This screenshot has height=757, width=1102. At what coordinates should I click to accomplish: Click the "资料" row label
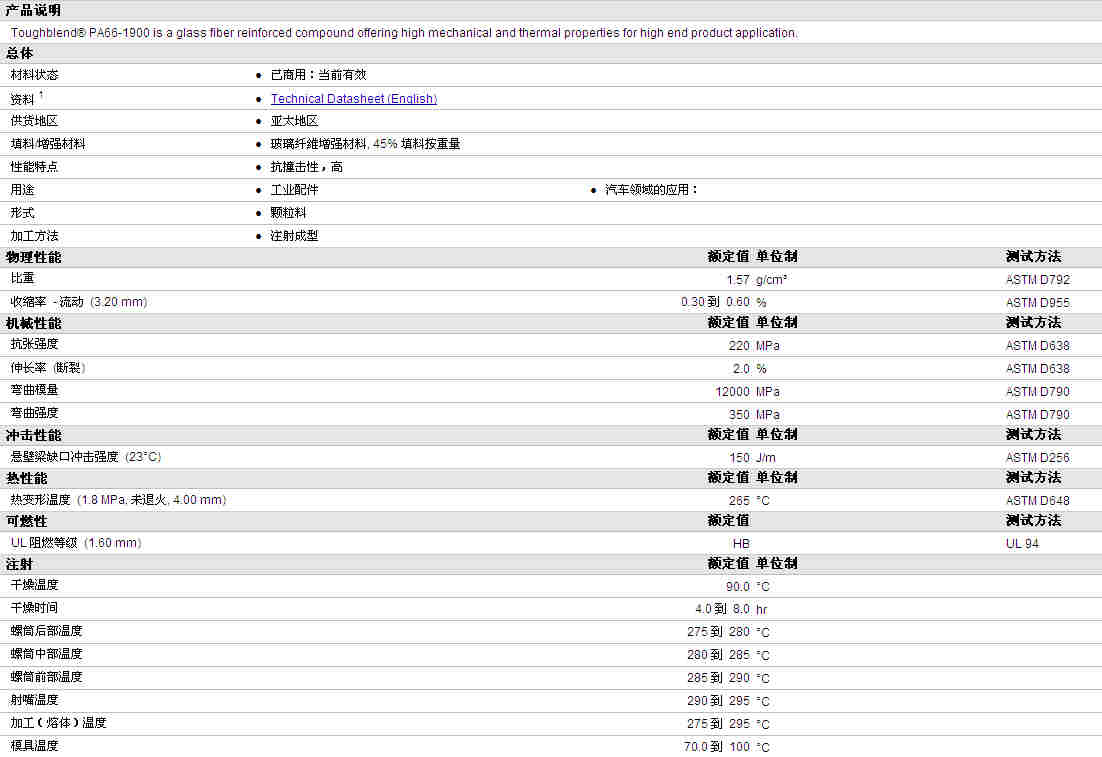pyautogui.click(x=22, y=99)
